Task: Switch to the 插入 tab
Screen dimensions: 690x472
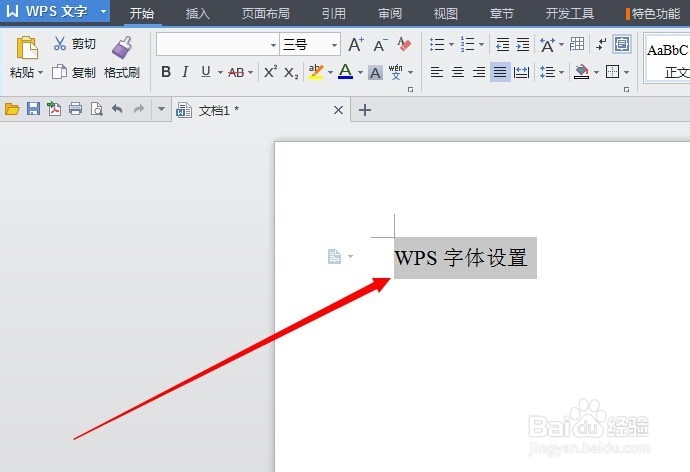Action: 198,13
